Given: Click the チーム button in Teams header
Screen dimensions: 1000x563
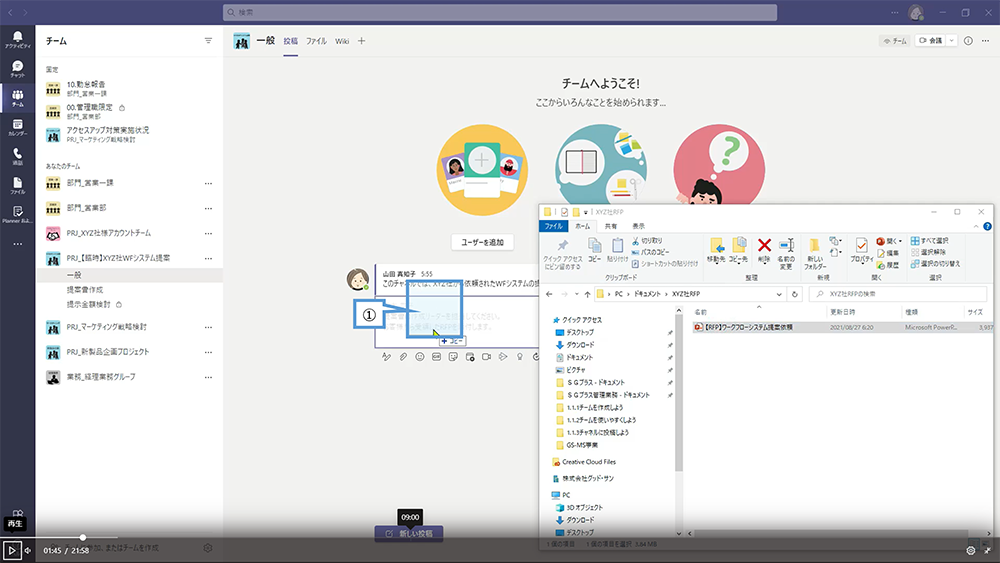Looking at the screenshot, I should click(x=895, y=41).
